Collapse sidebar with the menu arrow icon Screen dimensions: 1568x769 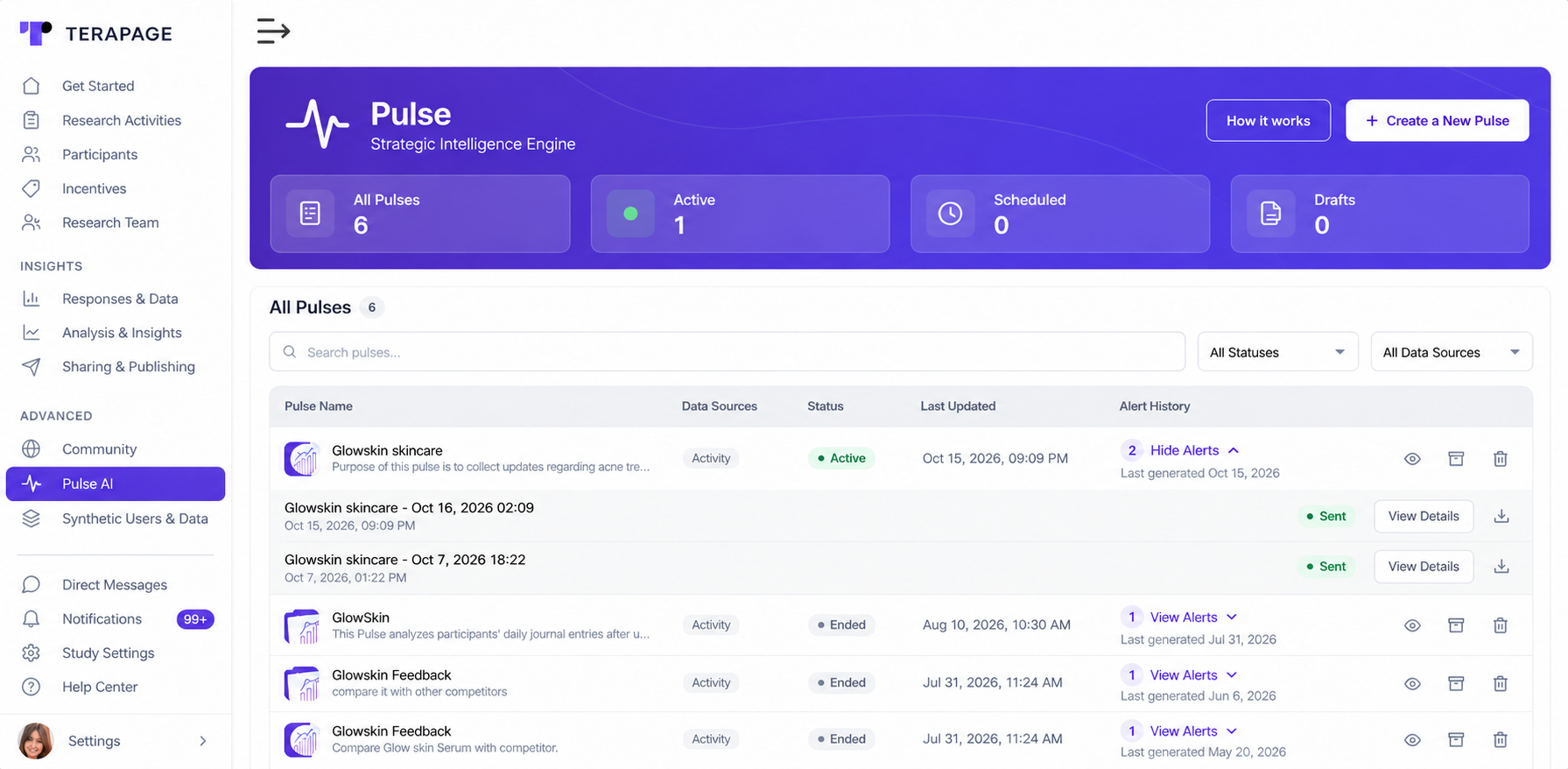click(273, 31)
